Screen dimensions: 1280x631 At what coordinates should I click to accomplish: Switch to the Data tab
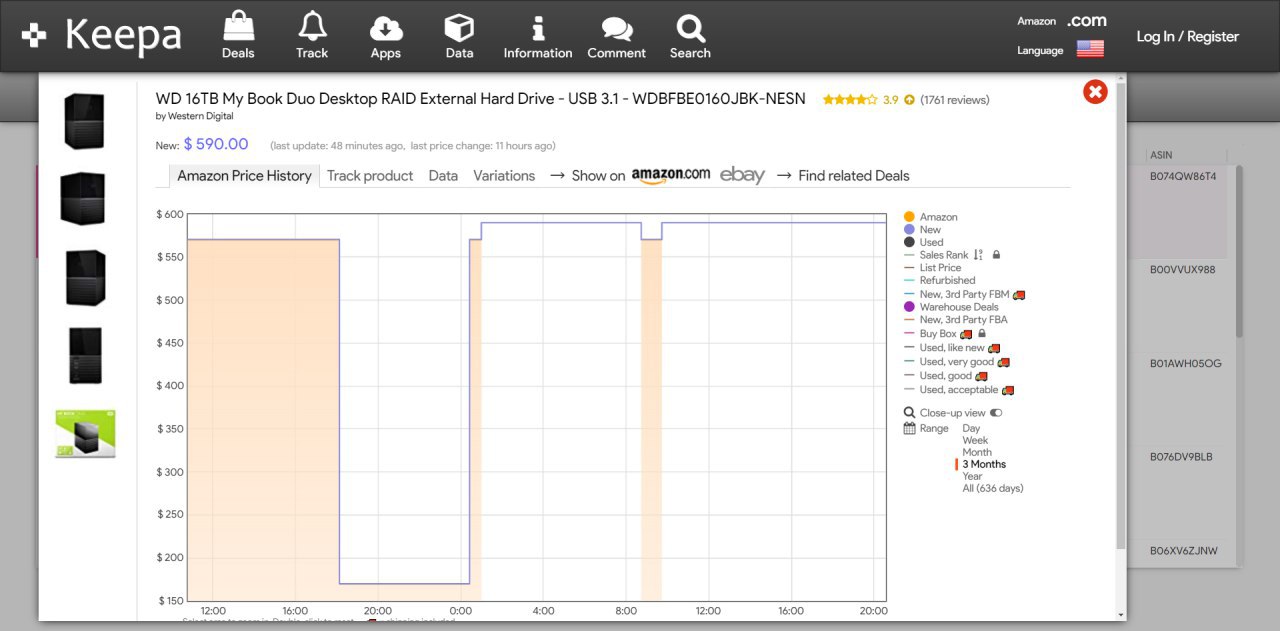click(443, 176)
